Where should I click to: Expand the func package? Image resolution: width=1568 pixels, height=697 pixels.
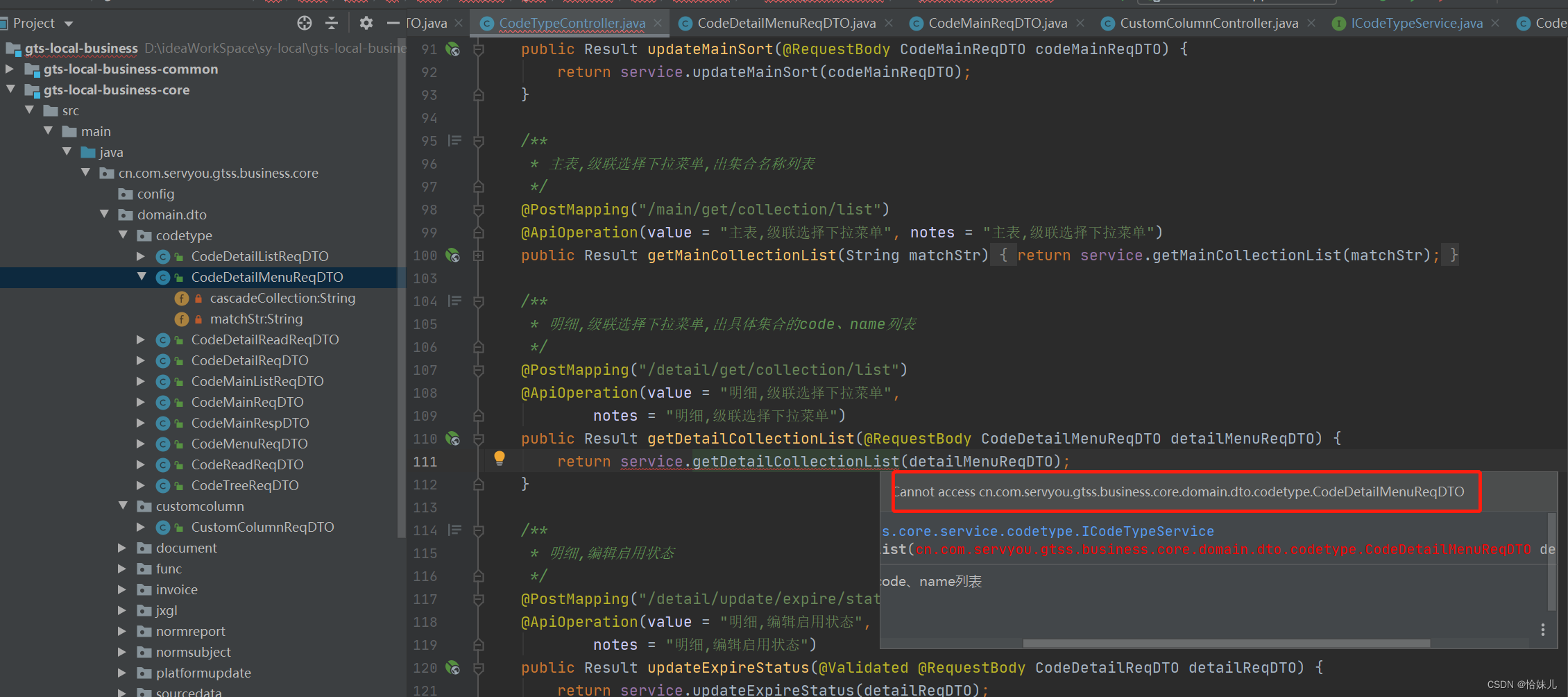(x=122, y=569)
